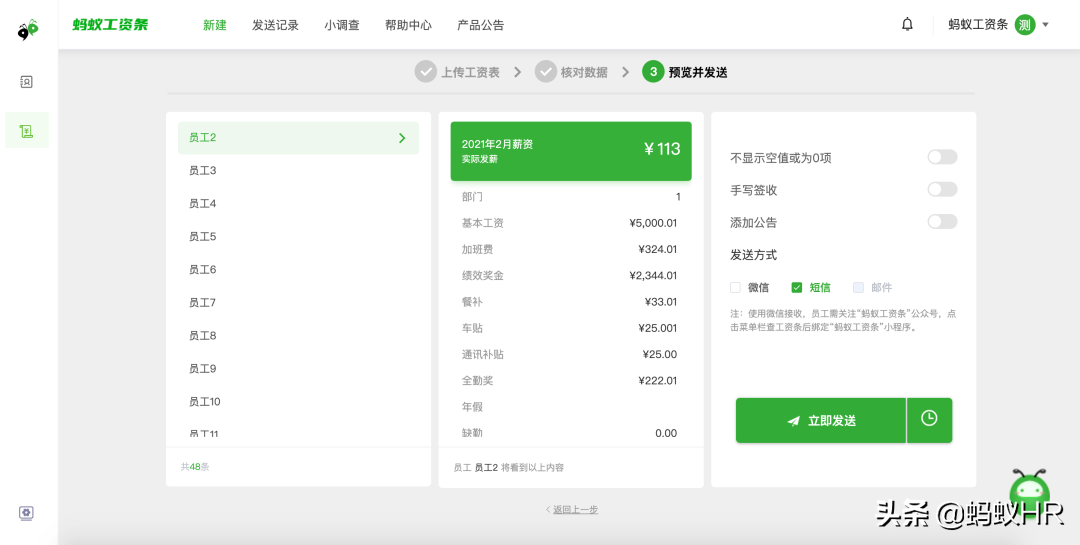Open the notification bell icon

907,25
